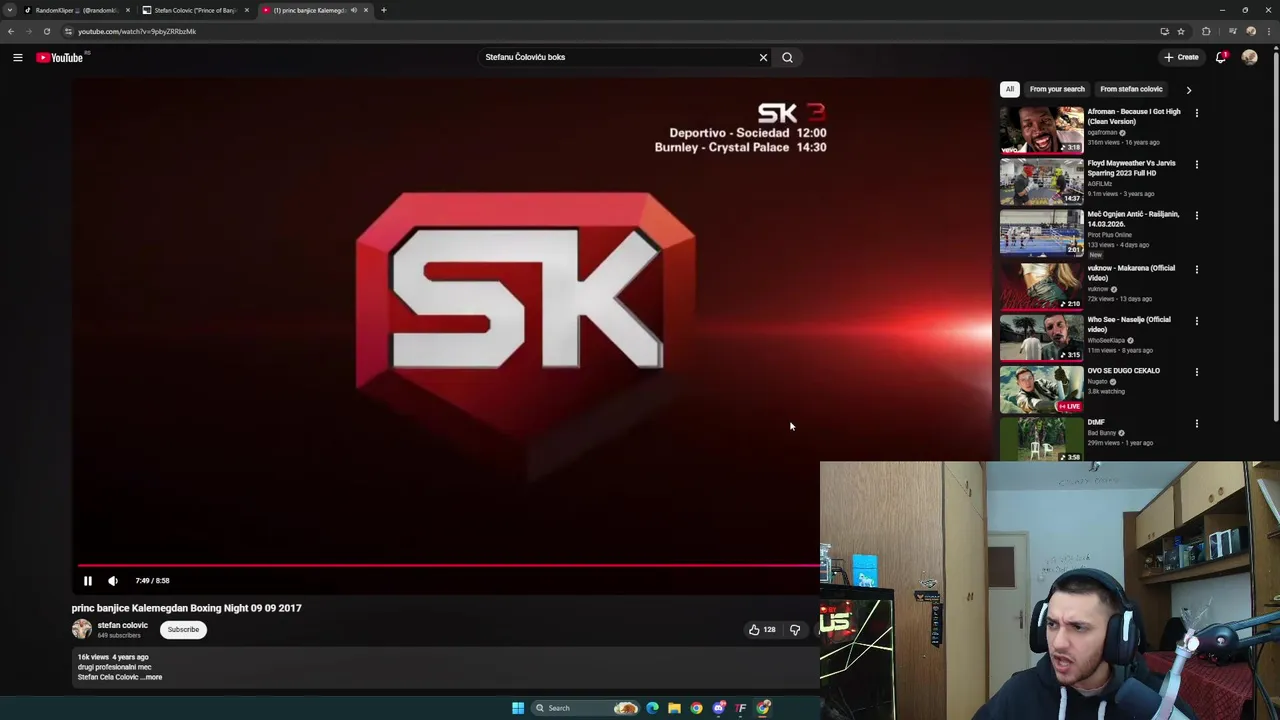
Task: Click the OVO SE DUGO CEKALO live title
Action: pyautogui.click(x=1124, y=371)
